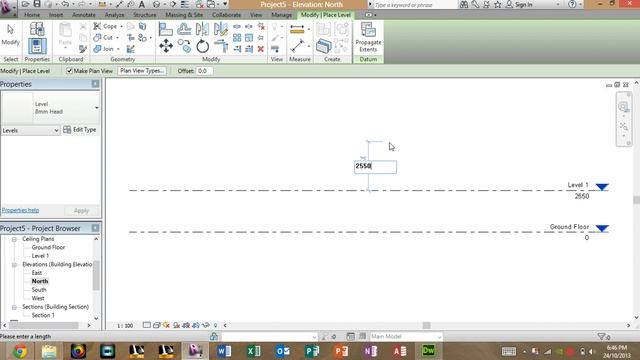Open Dreamweaver from the taskbar
Viewport: 640px width, 360px height.
429,351
